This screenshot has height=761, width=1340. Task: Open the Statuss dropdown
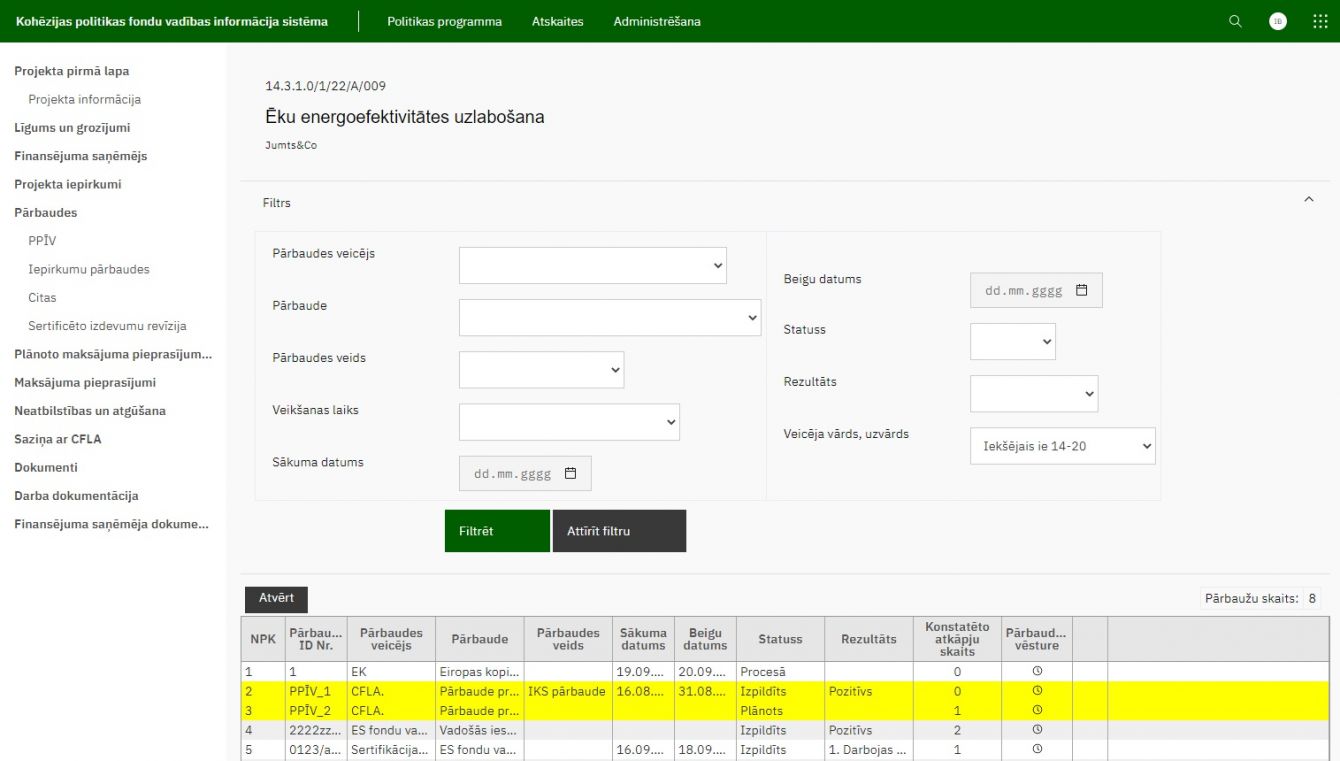click(x=1012, y=342)
